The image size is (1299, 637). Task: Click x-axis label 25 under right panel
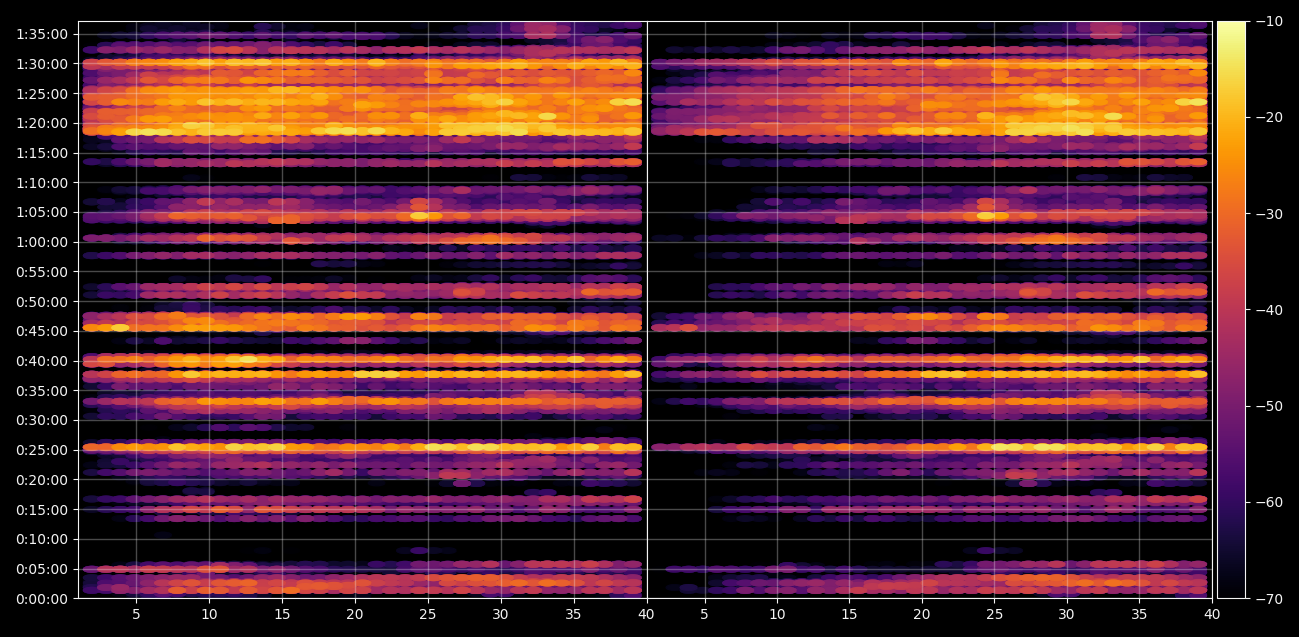(994, 614)
